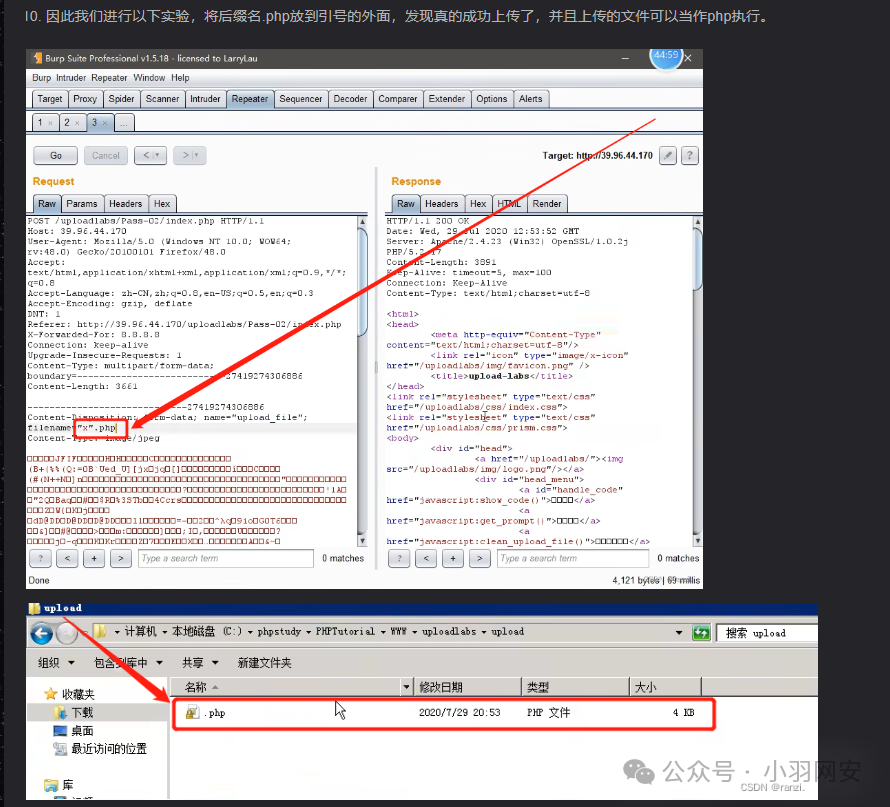Sort by 类型 column header
890x807 pixels.
[x=575, y=687]
